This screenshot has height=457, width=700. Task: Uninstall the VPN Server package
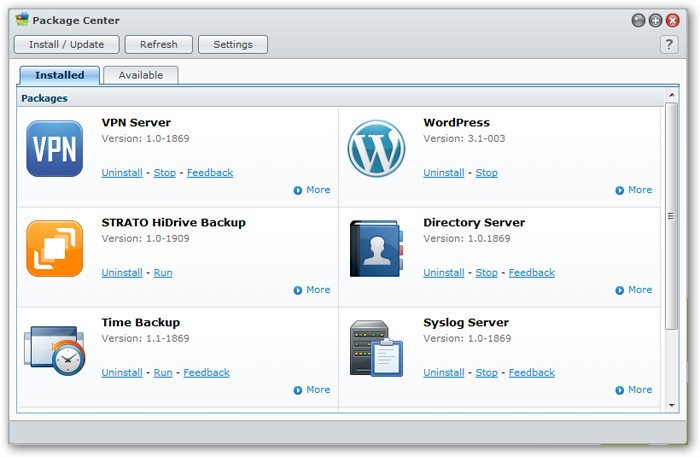pos(122,173)
